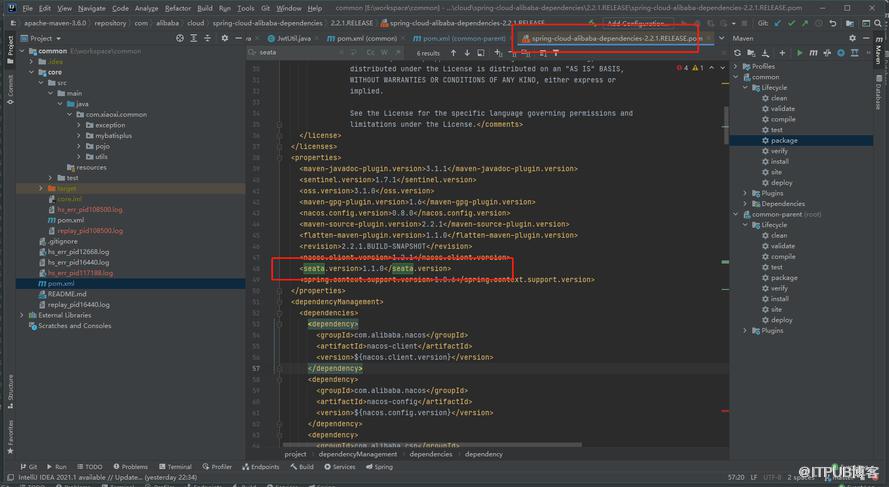The height and width of the screenshot is (487, 889).
Task: Open Search Everywhere magnifier icon
Action: click(x=878, y=23)
